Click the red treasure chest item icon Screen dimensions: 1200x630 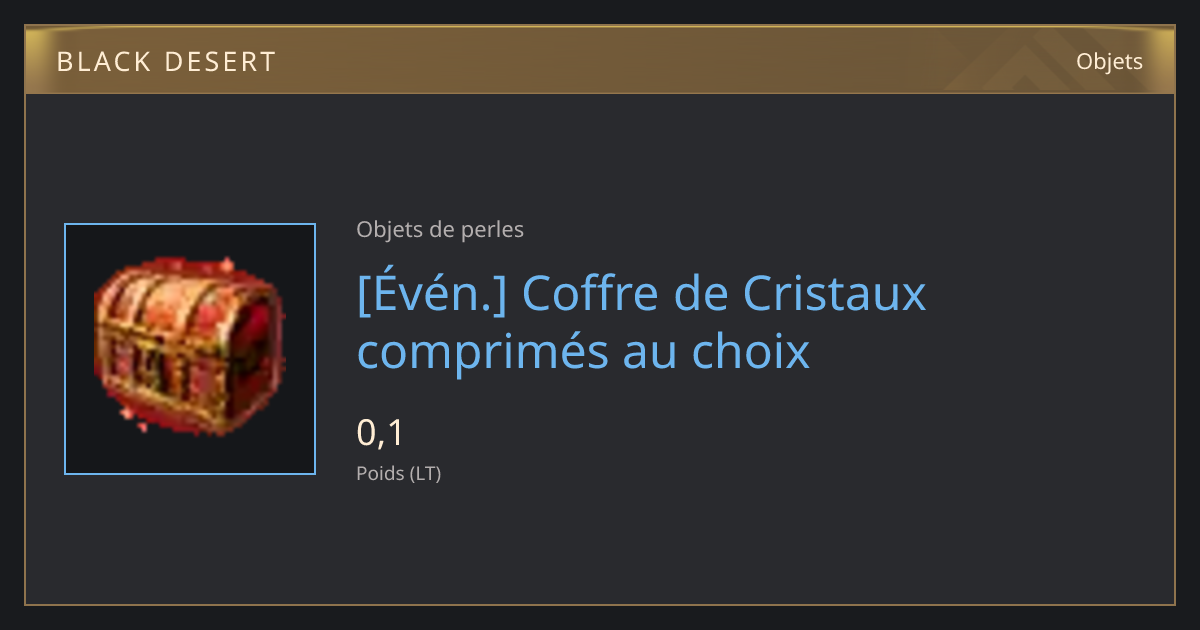pos(190,349)
